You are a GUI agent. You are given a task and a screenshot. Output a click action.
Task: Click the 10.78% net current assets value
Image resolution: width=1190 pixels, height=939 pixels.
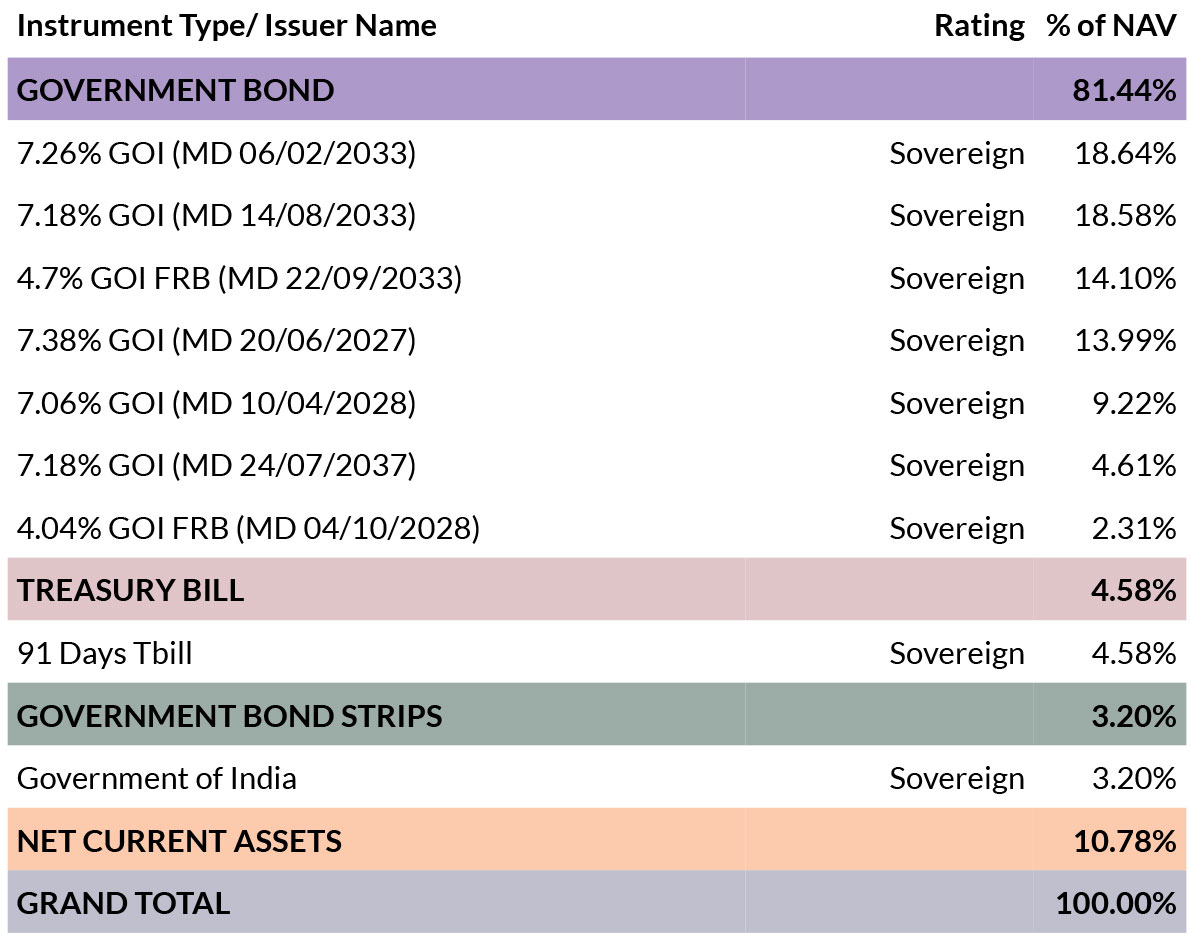(x=1125, y=841)
